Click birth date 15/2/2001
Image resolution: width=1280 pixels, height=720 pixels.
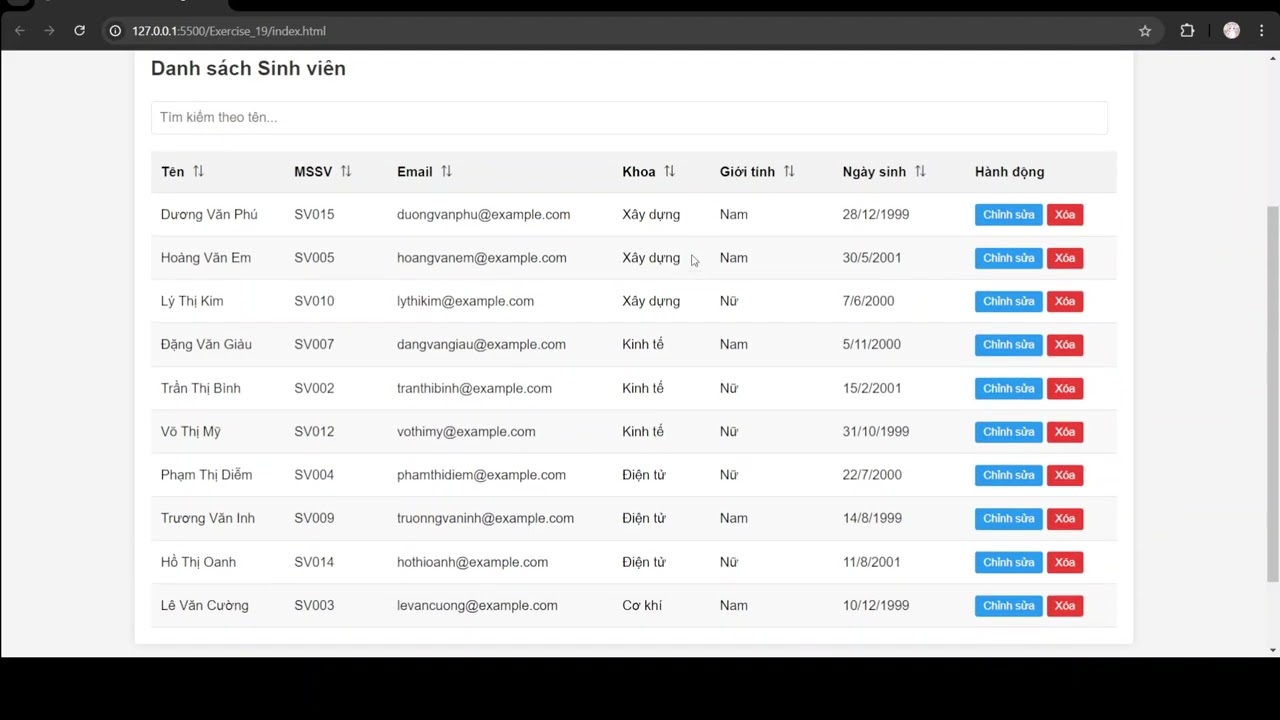pyautogui.click(x=872, y=388)
